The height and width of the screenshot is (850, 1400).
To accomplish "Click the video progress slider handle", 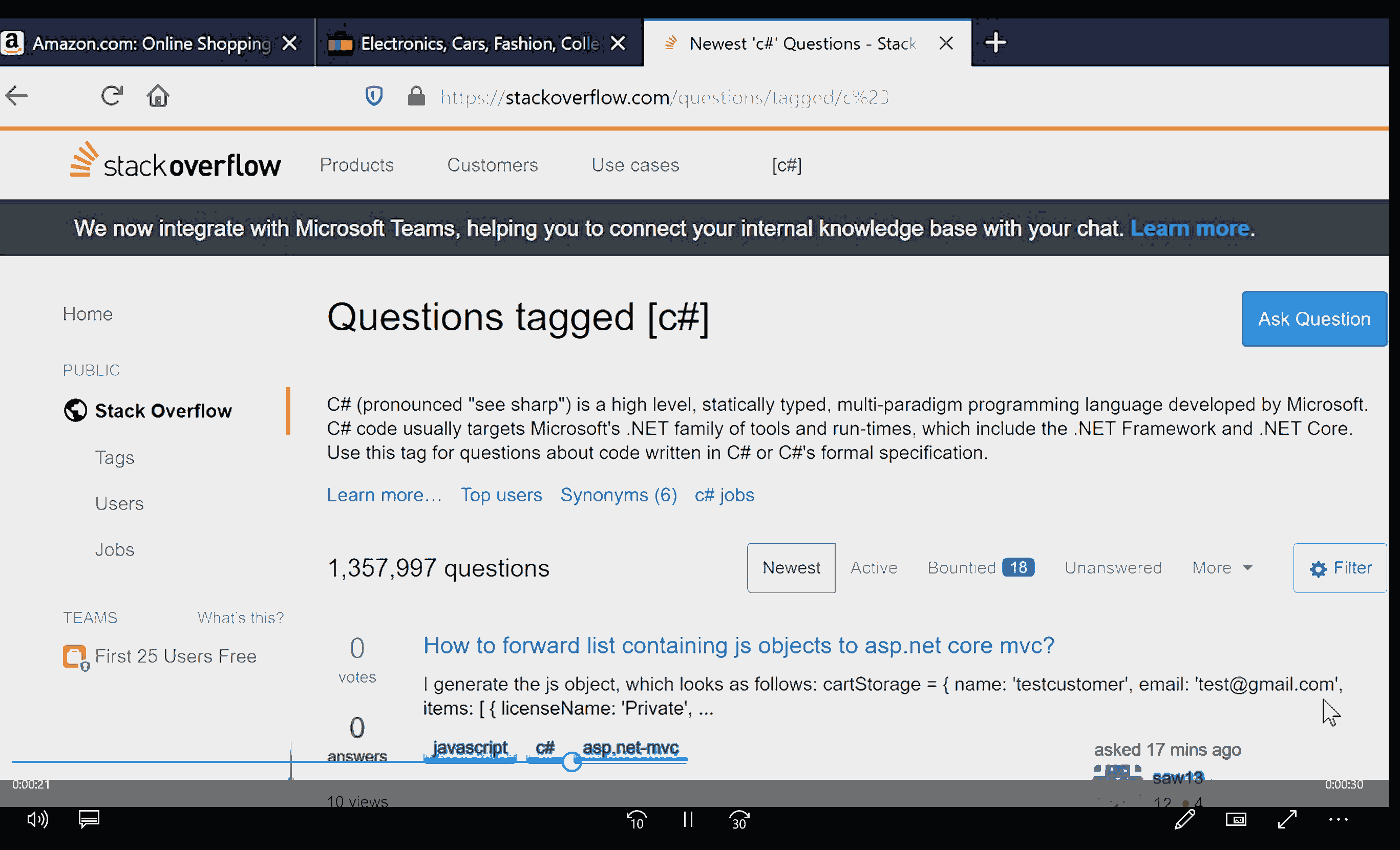I will 571,761.
